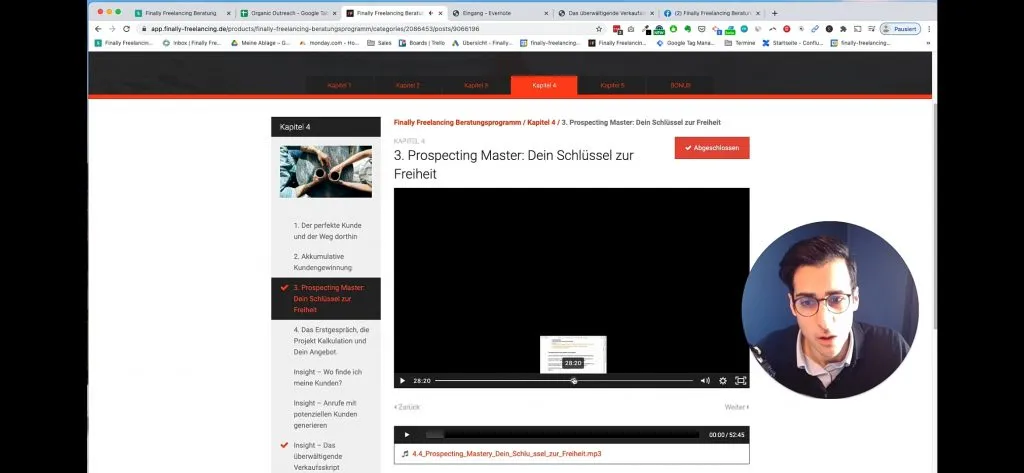The width and height of the screenshot is (1024, 473).
Task: Click the video progress bar
Action: (564, 381)
